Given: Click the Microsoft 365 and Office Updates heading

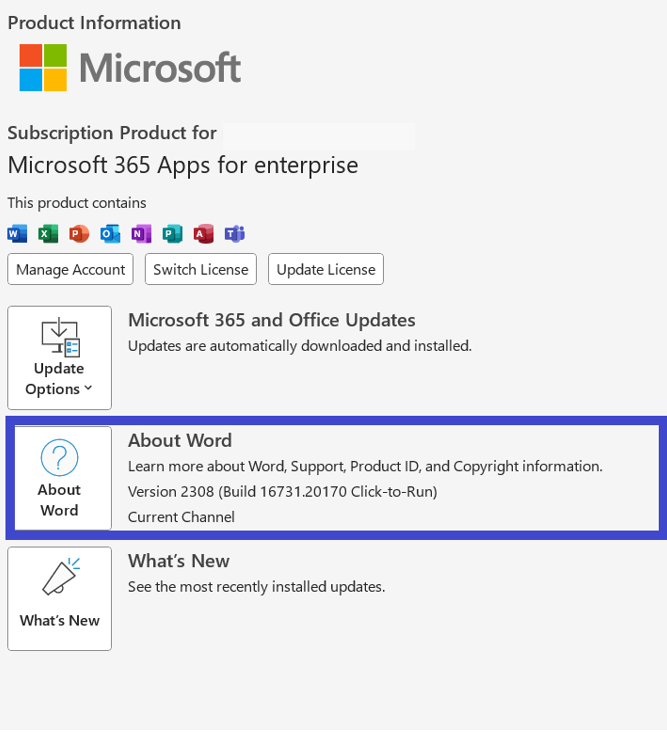Looking at the screenshot, I should click(x=272, y=320).
